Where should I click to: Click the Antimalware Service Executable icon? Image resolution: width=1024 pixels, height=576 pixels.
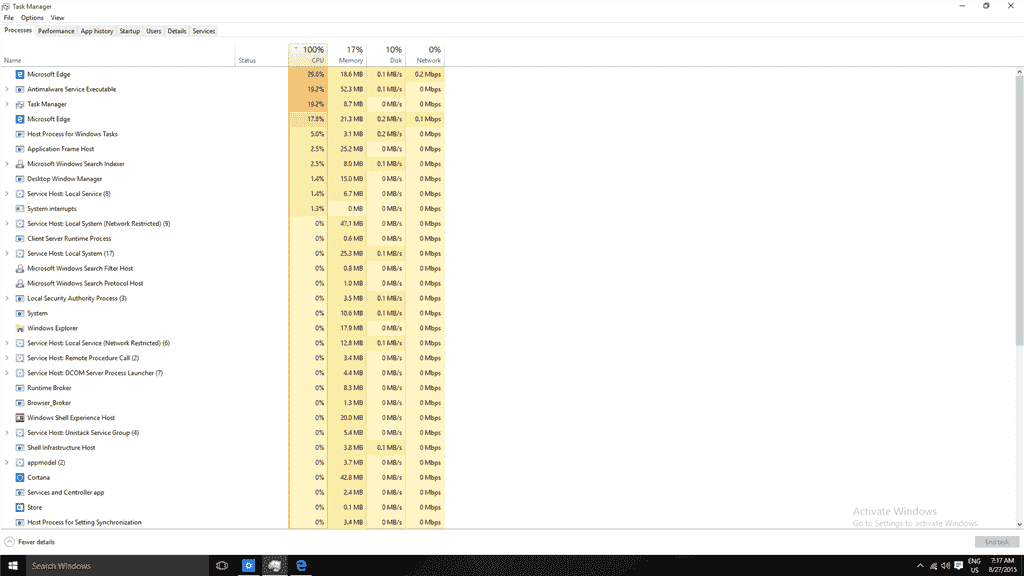coord(20,89)
